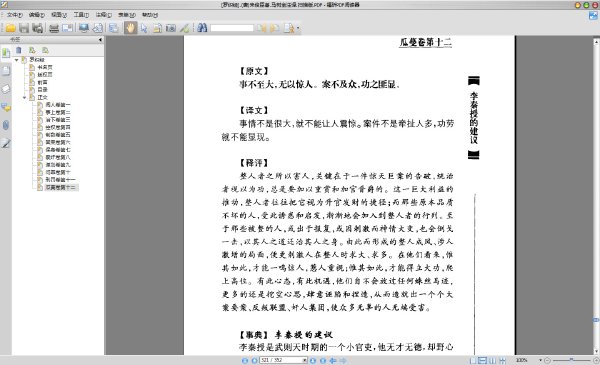The height and width of the screenshot is (365, 600).
Task: Open the page number dropdown arrow
Action: click(305, 360)
